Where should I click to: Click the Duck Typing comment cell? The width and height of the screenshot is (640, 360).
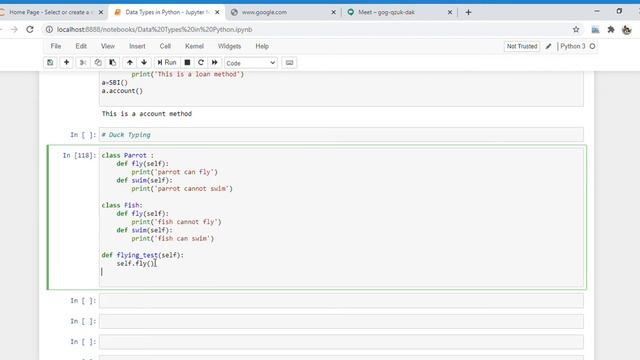341,135
